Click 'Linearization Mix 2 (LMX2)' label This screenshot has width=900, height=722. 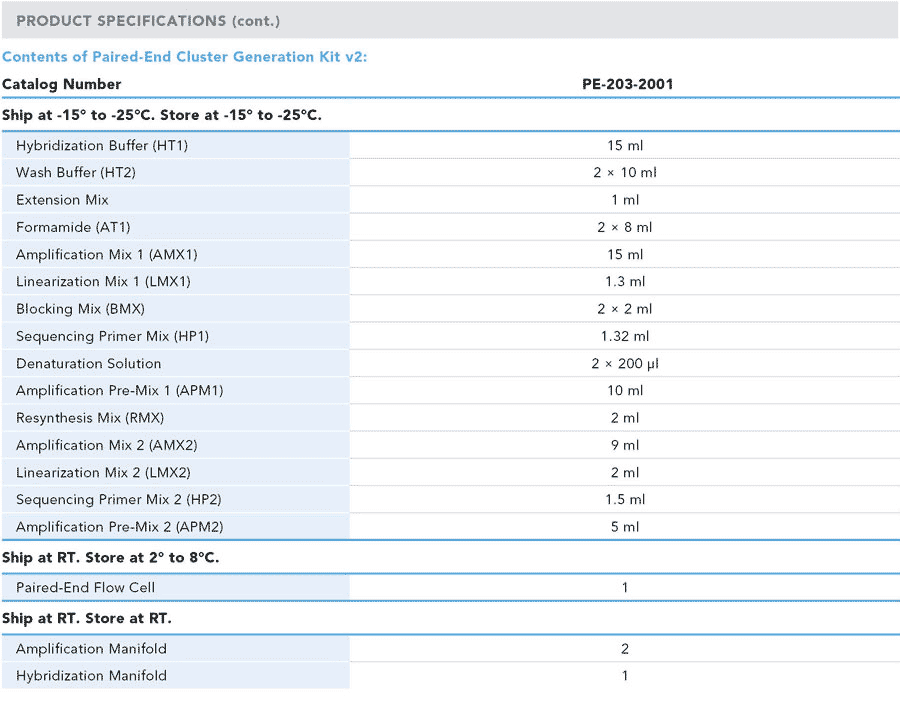point(103,473)
